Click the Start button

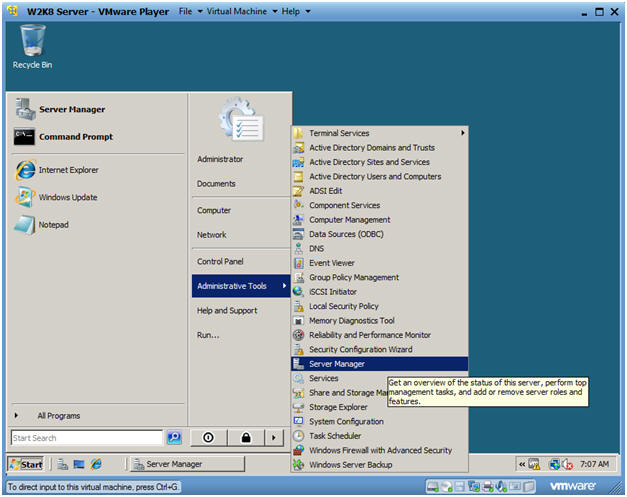(26, 464)
